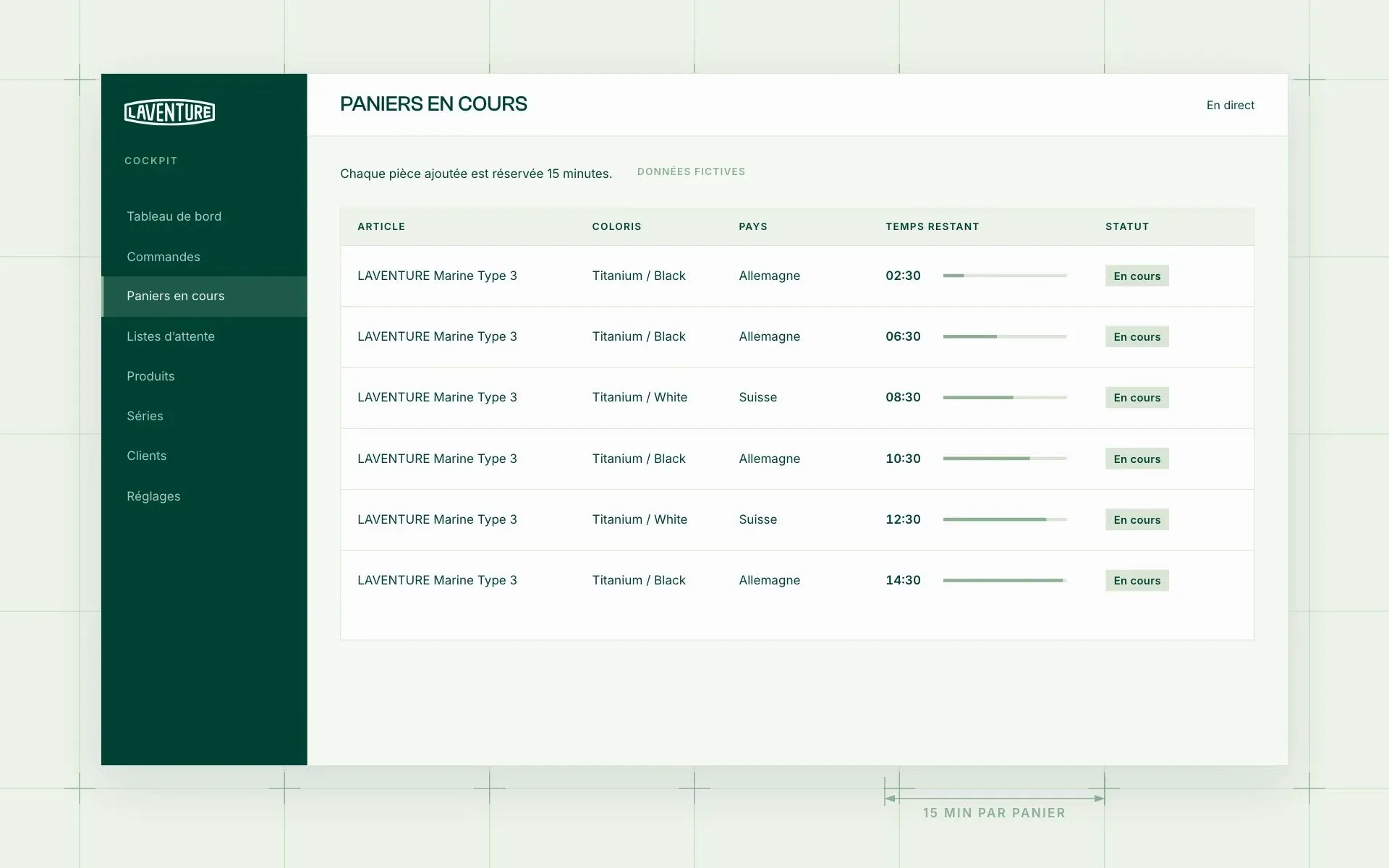Select the 02:30 remaining time value

[903, 276]
